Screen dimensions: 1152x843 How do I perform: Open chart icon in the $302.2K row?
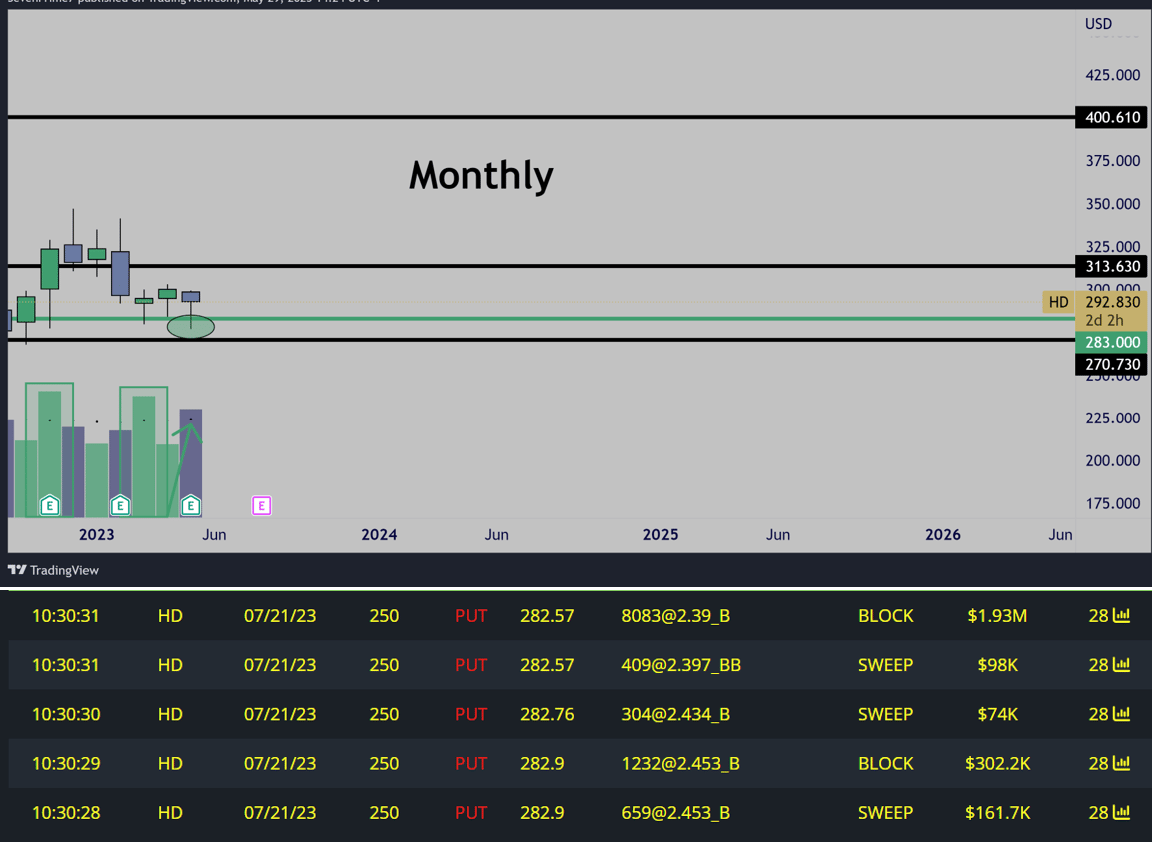[x=1121, y=763]
